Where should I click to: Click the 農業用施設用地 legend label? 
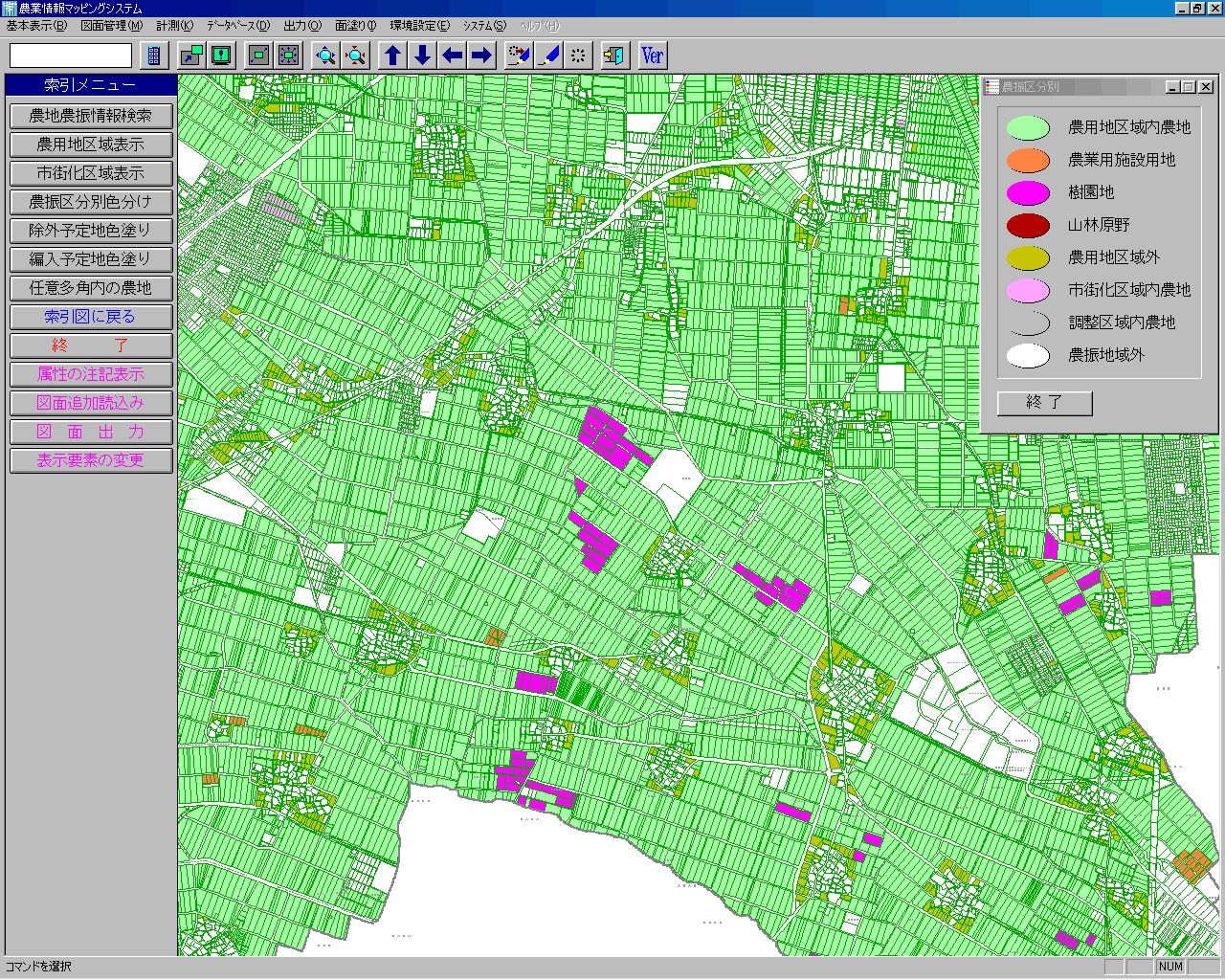(1122, 160)
